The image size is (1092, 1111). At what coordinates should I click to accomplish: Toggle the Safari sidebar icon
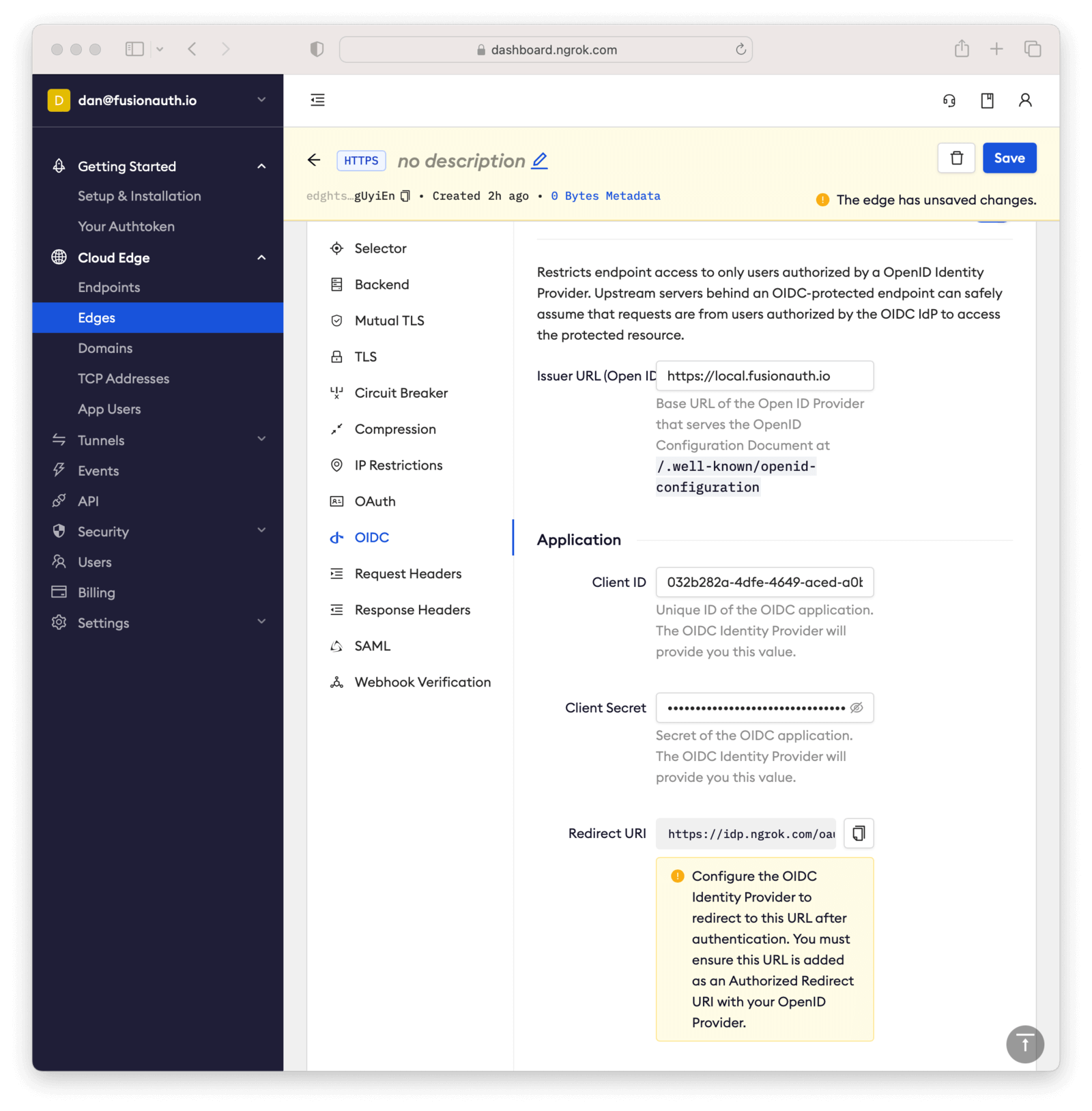point(134,49)
